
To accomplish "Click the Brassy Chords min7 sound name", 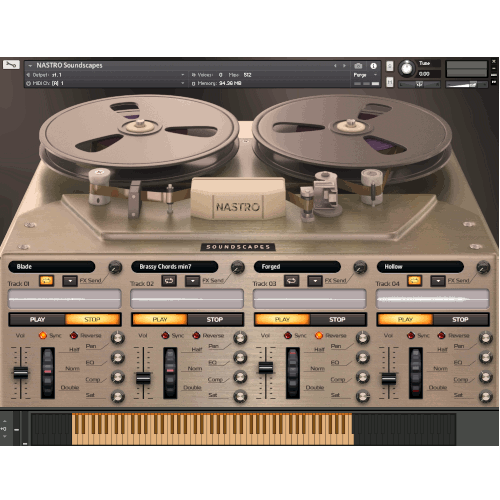I will [x=174, y=267].
